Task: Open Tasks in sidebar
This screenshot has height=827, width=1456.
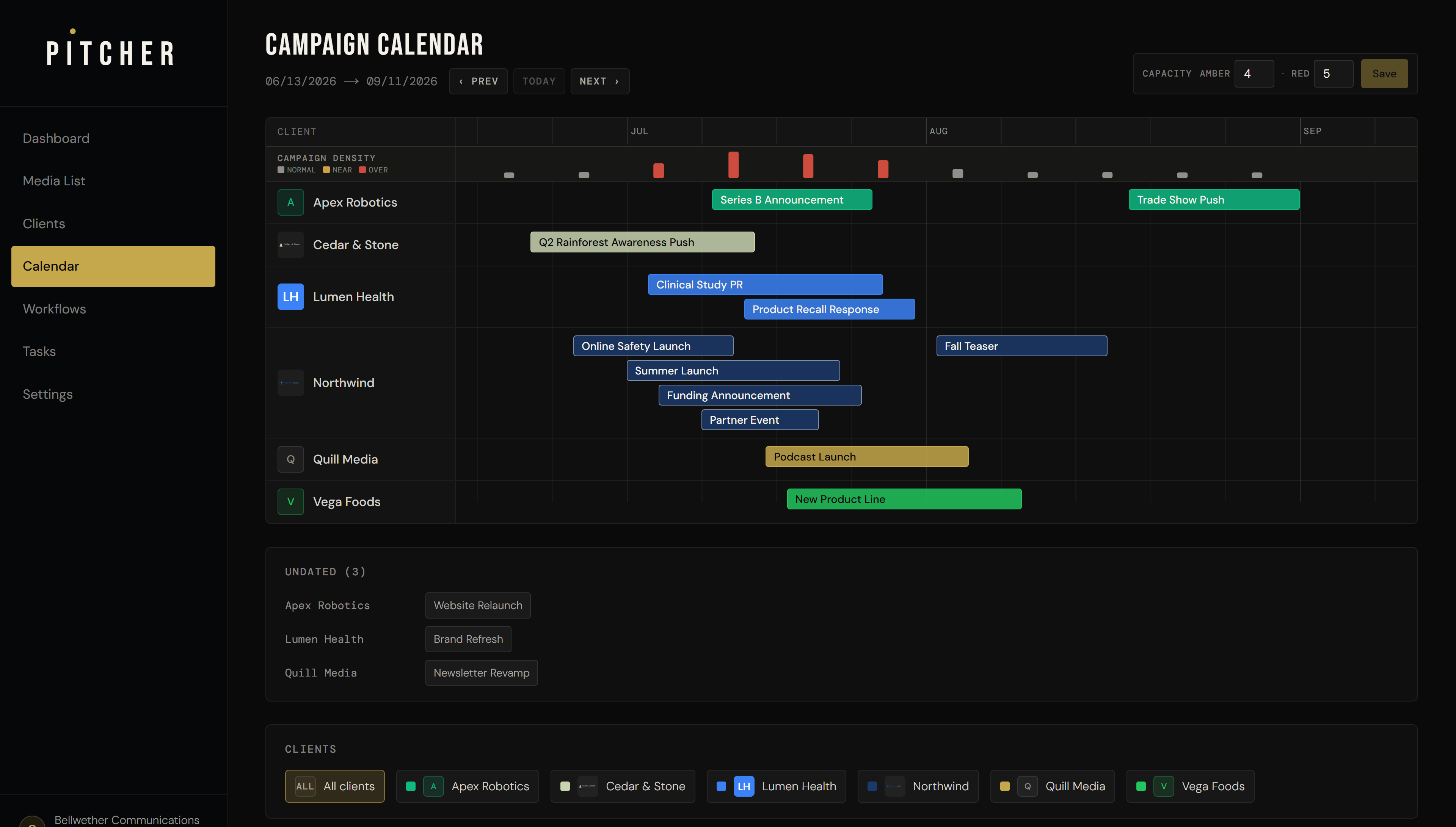Action: (113, 352)
